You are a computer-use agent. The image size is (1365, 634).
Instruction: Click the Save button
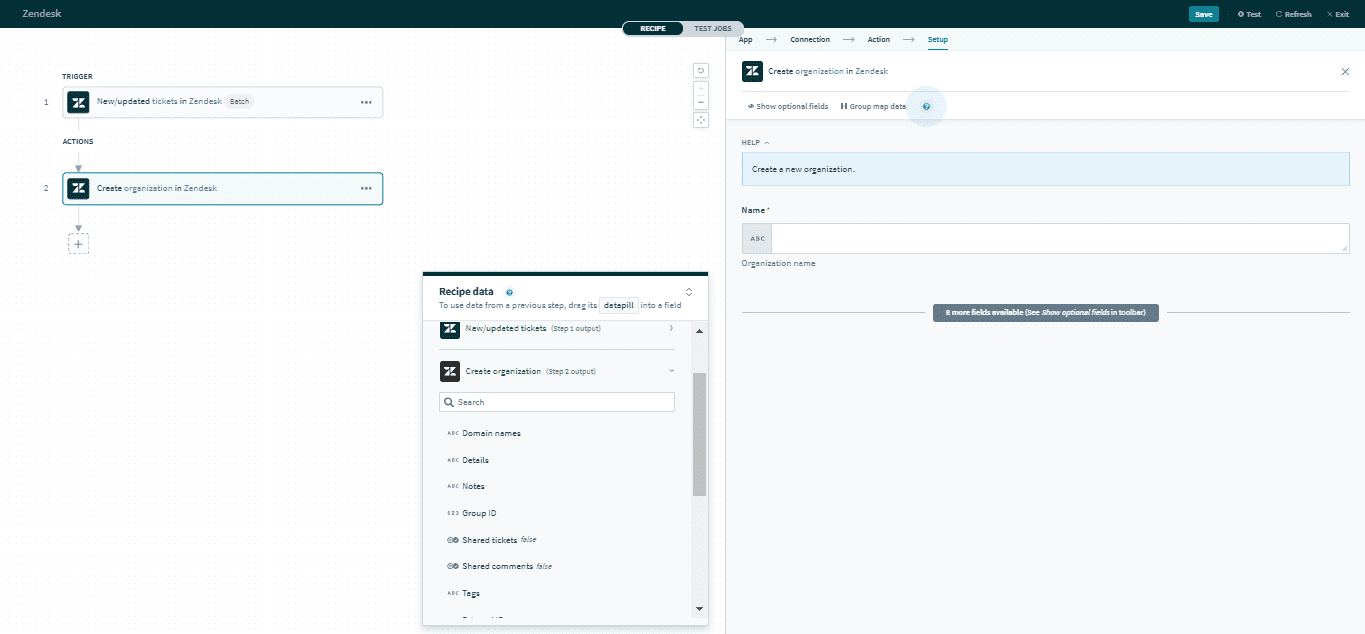[1204, 14]
